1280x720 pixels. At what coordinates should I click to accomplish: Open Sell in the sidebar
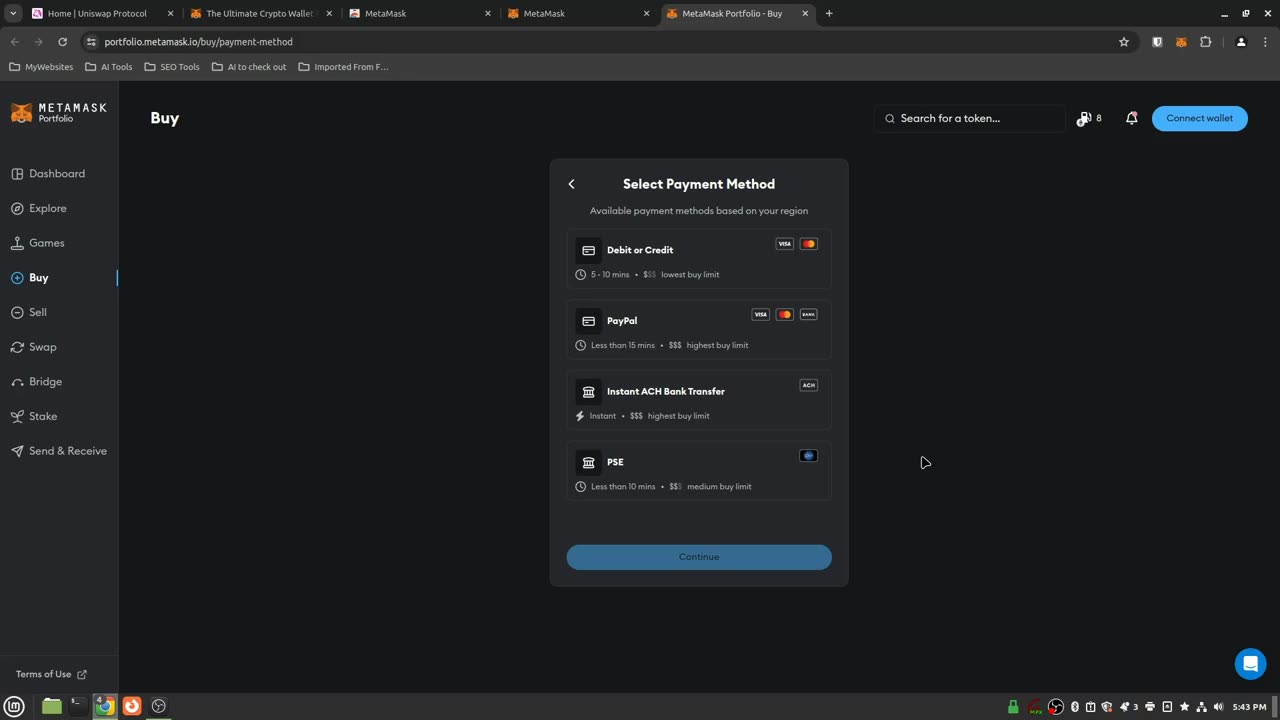29,312
